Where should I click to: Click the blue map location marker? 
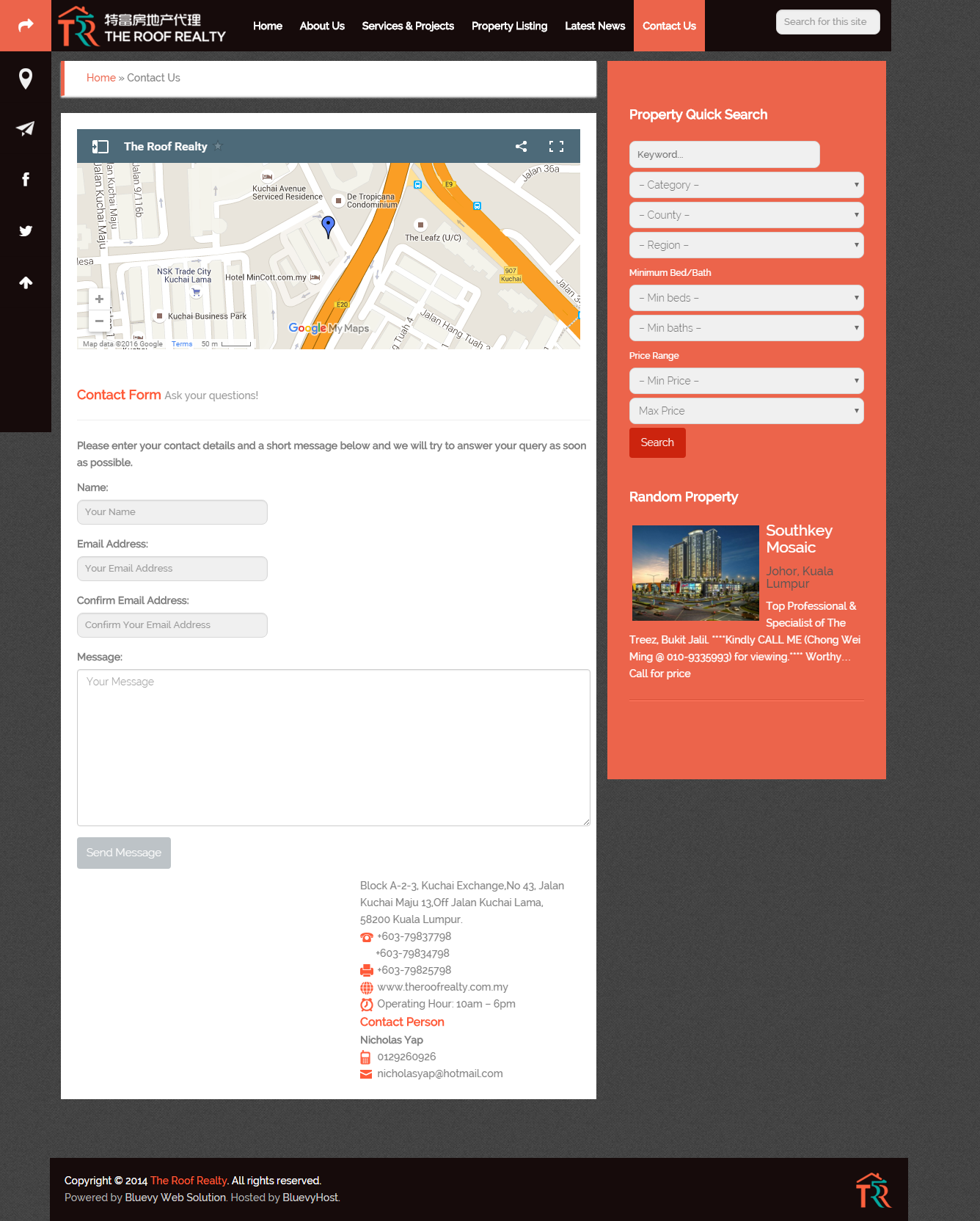tap(329, 227)
